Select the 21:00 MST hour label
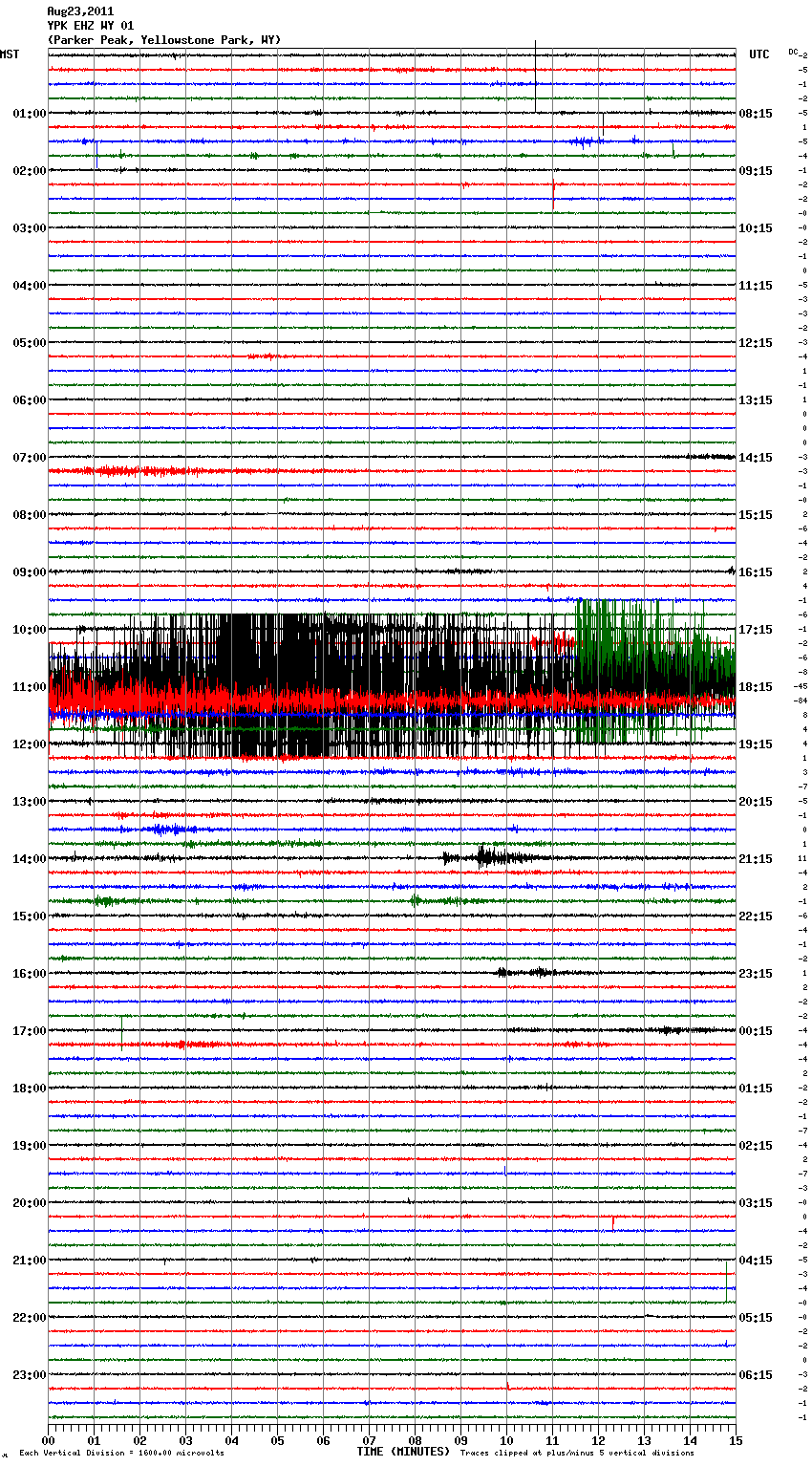This screenshot has height=1466, width=812. coord(30,1261)
